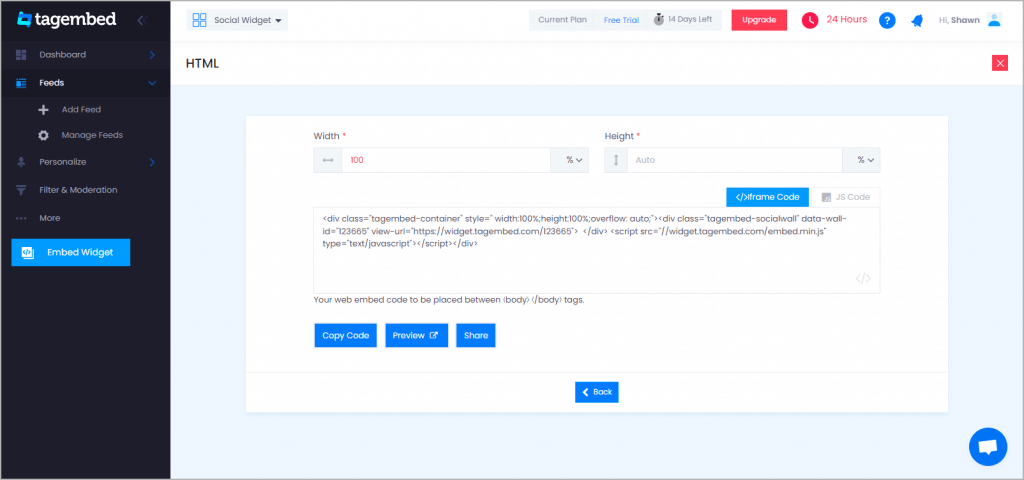Open the height unit dropdown

(x=862, y=160)
